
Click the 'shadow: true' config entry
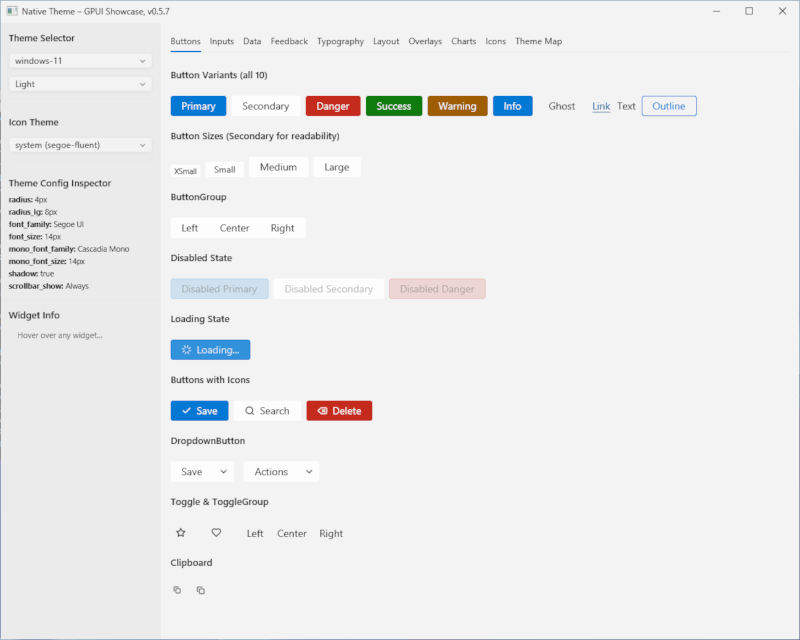pyautogui.click(x=31, y=274)
